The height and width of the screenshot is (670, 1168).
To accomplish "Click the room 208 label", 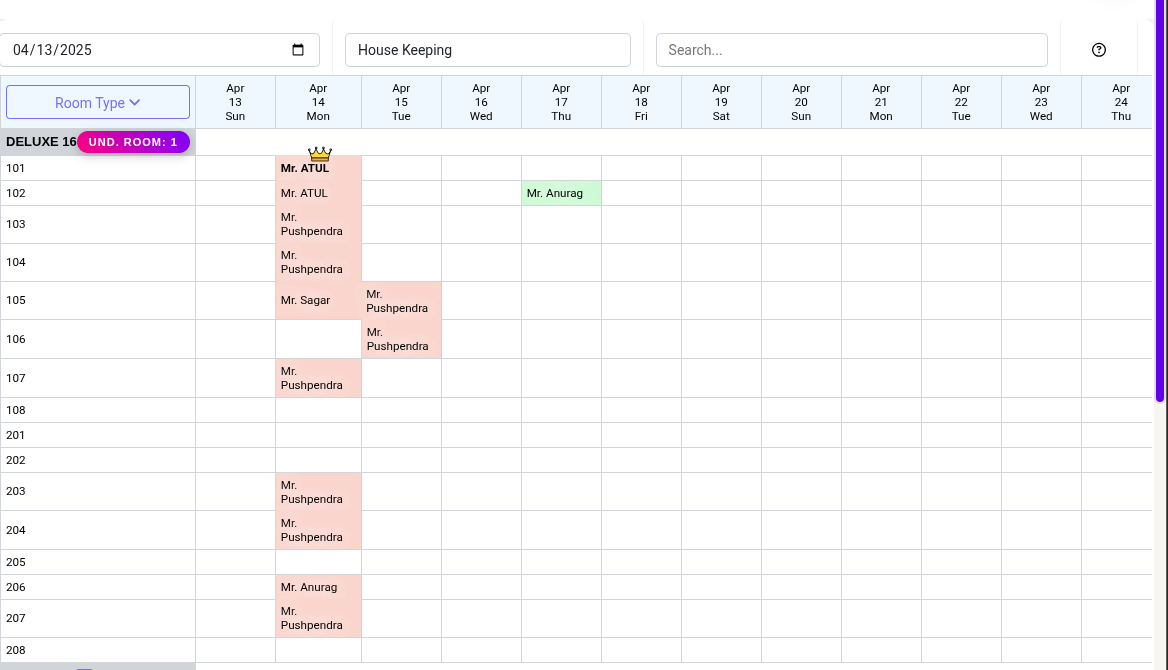I will coord(16,649).
